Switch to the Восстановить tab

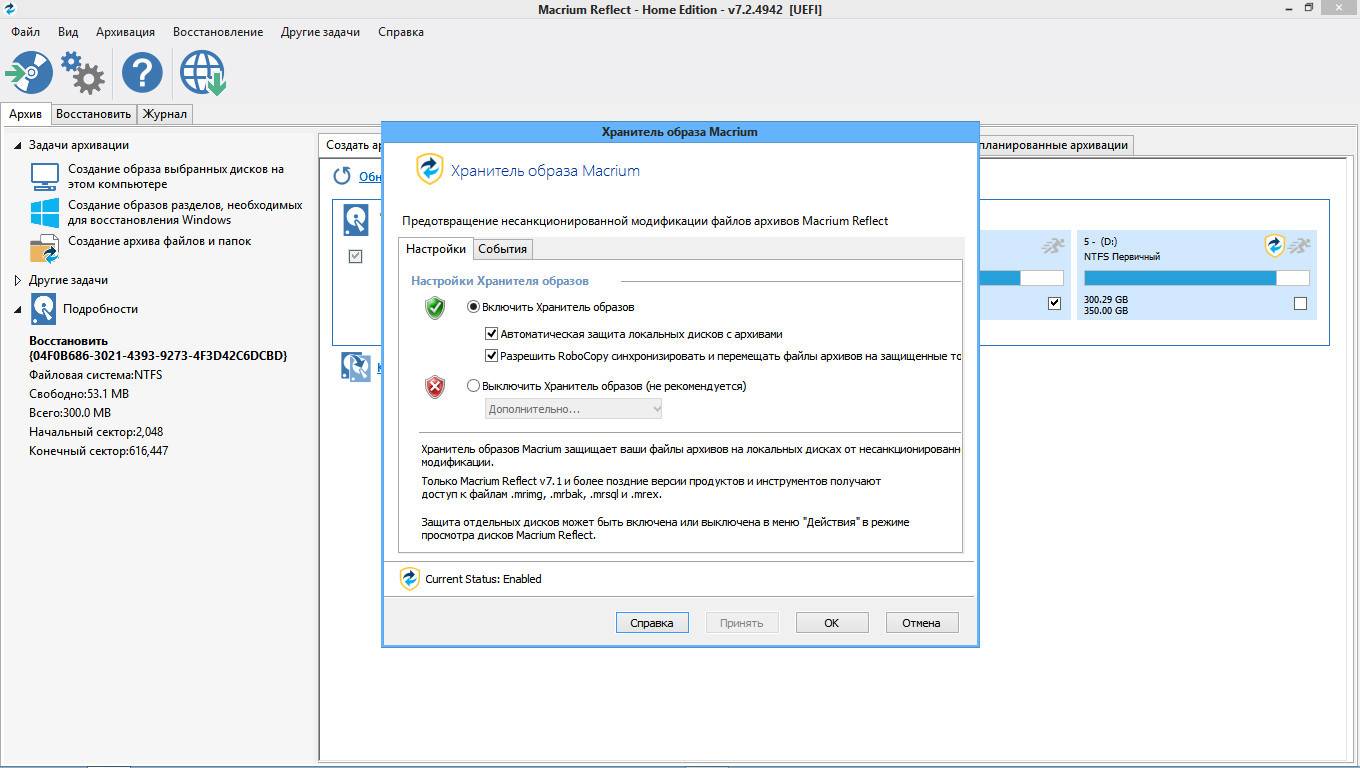(93, 114)
